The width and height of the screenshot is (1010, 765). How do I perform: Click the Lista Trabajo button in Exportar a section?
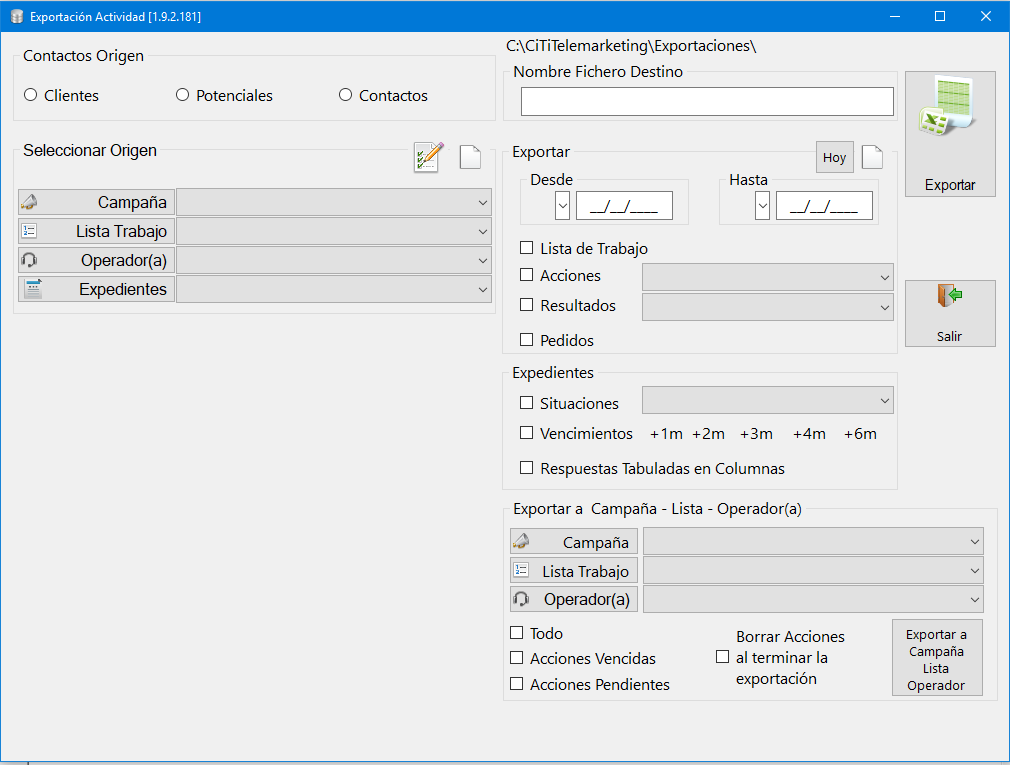tap(574, 571)
